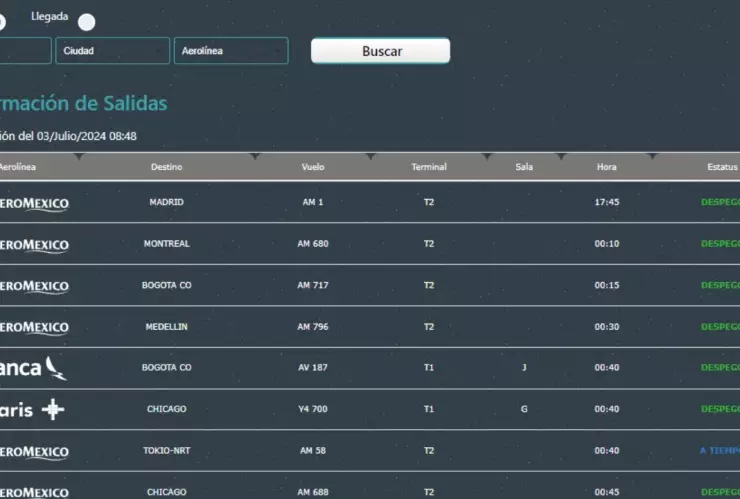Click the Estatus column header
Image resolution: width=740 pixels, height=499 pixels.
click(721, 167)
